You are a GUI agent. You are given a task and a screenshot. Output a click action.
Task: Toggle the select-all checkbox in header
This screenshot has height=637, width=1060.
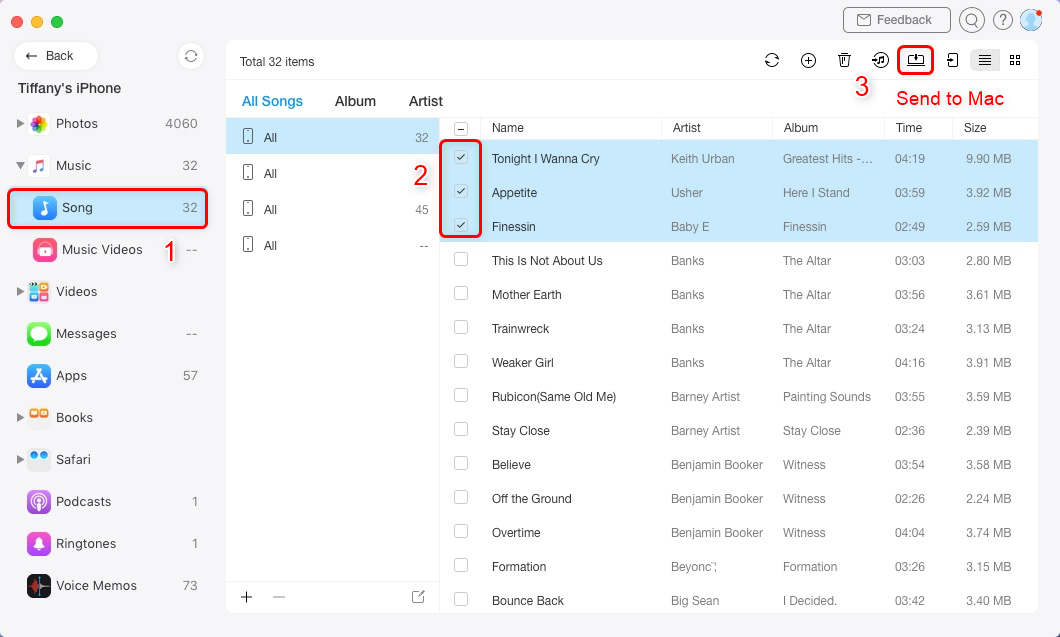tap(460, 128)
